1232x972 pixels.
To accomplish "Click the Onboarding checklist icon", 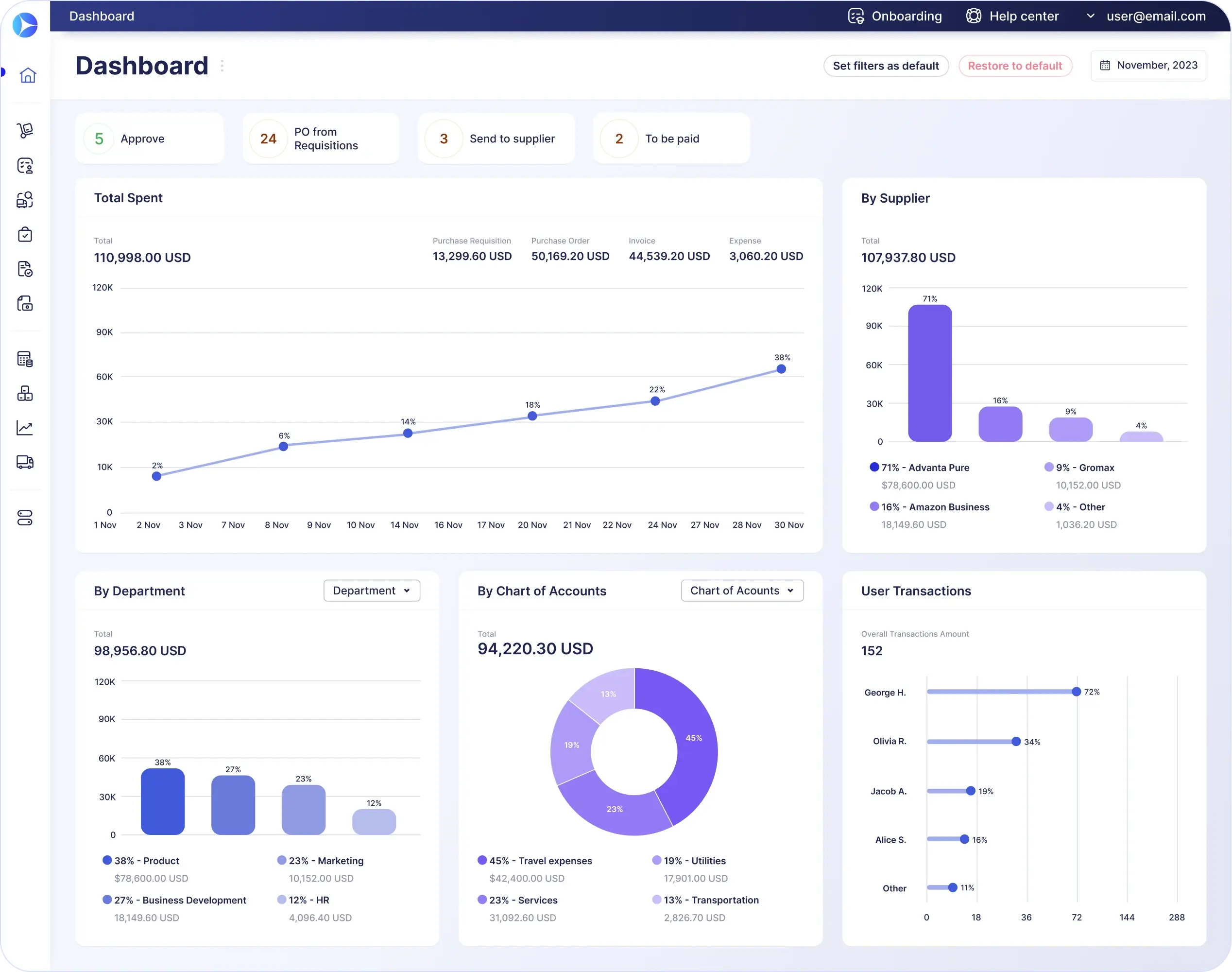I will coord(856,16).
